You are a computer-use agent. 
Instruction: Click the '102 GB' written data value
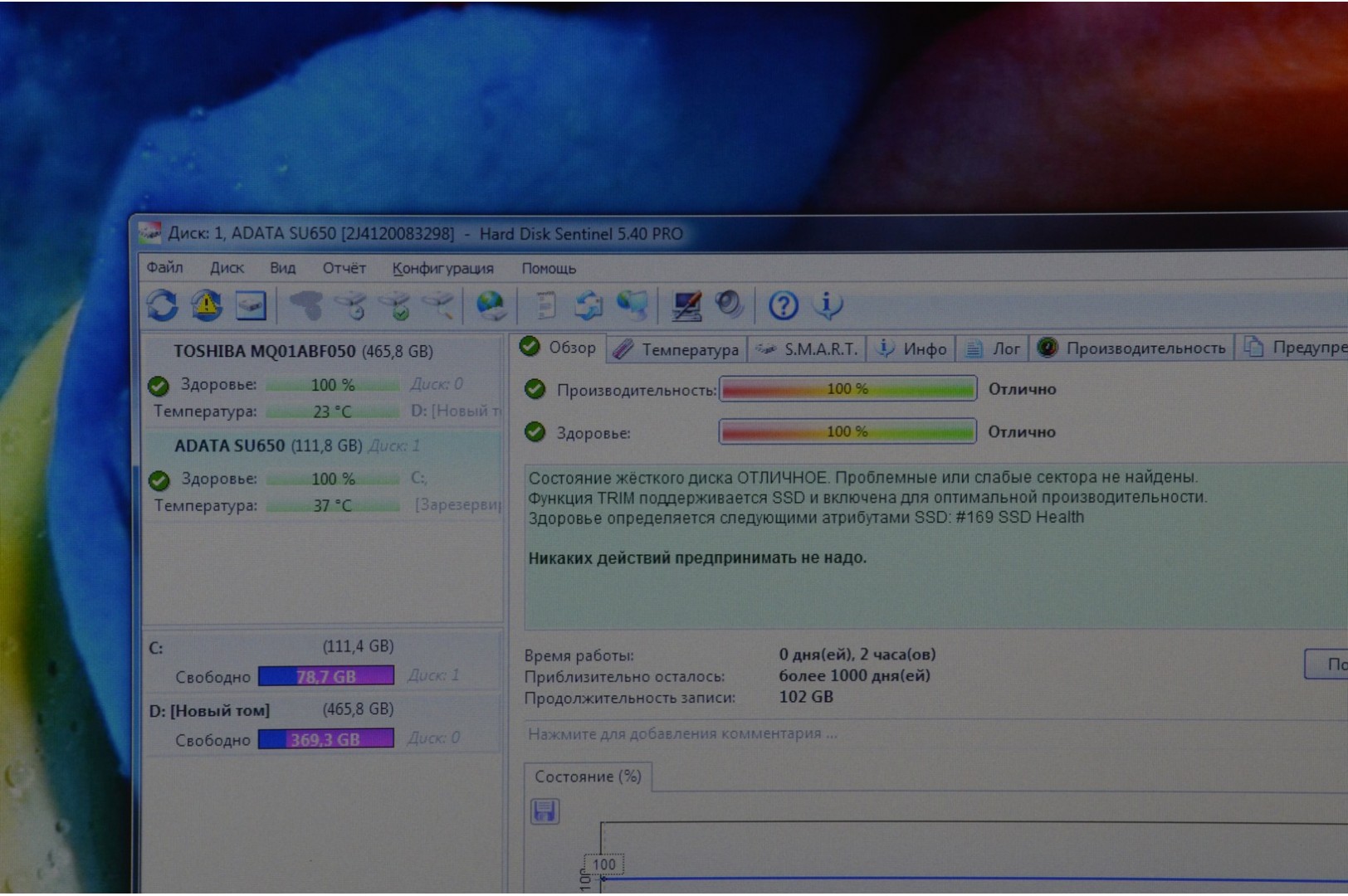pyautogui.click(x=806, y=697)
